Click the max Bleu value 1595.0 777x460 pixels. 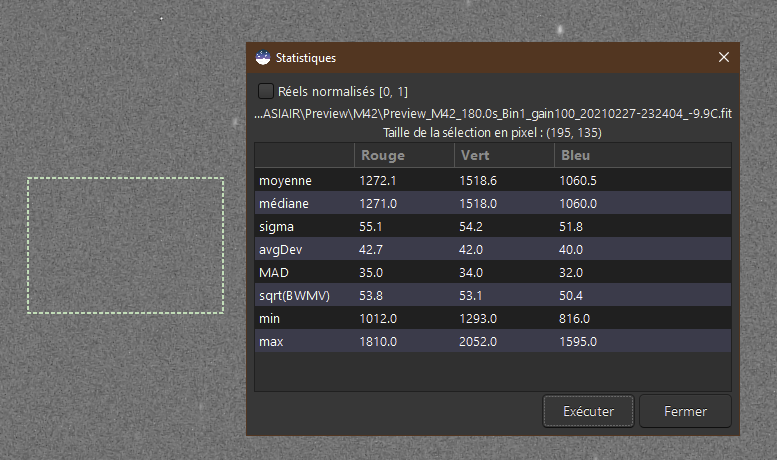pyautogui.click(x=578, y=342)
